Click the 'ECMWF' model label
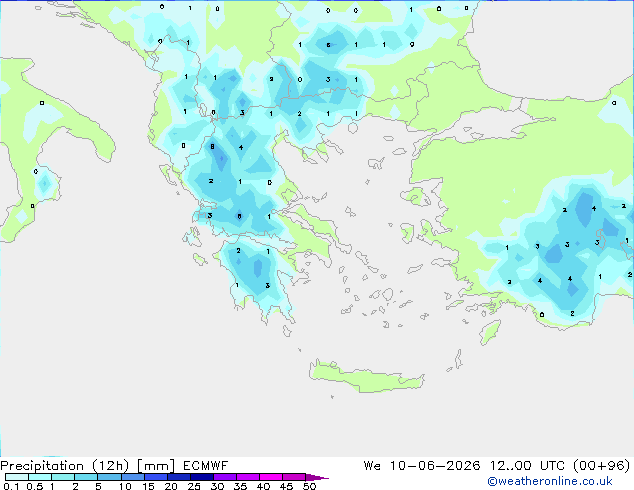 pyautogui.click(x=205, y=466)
